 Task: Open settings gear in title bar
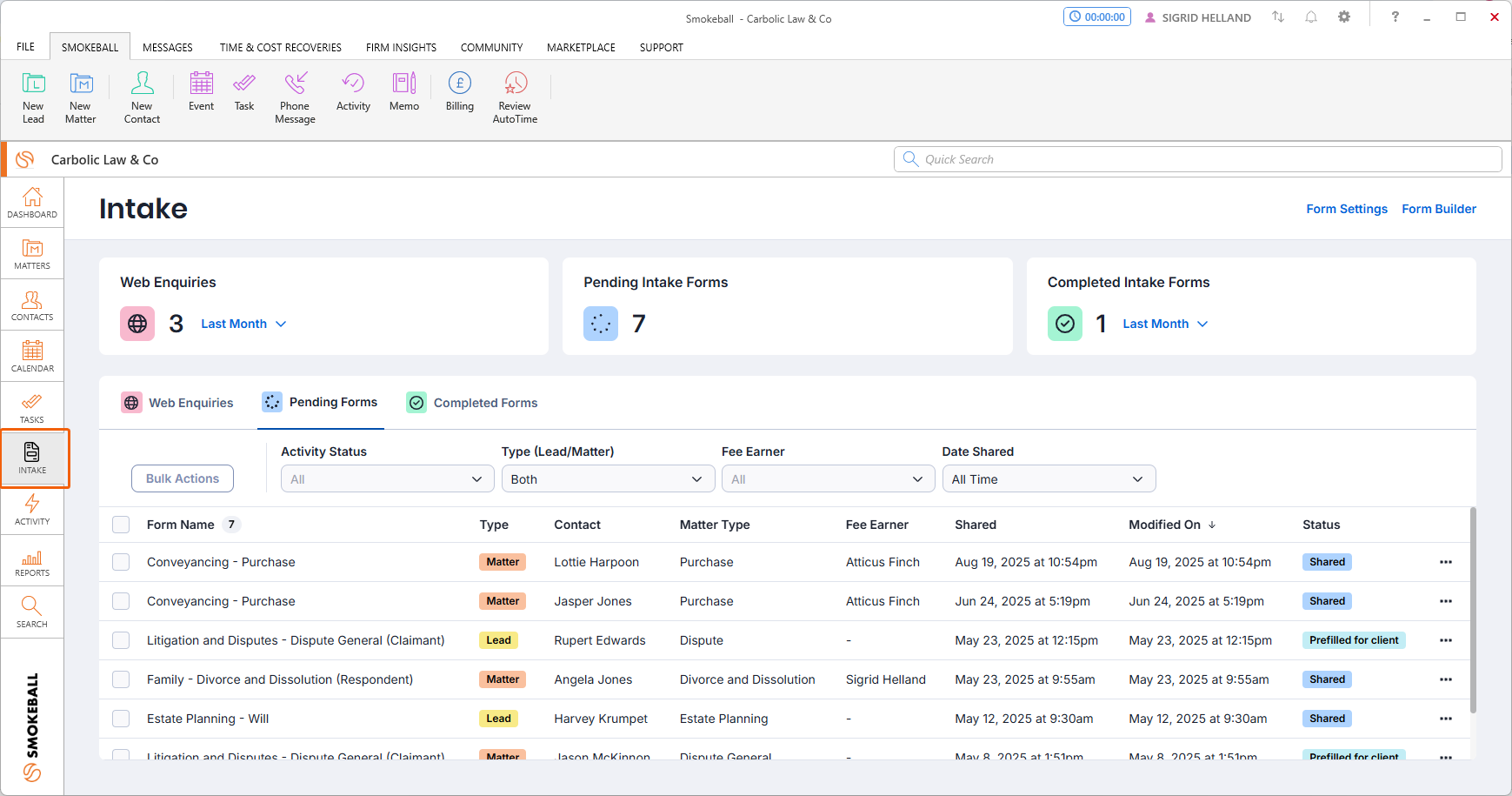(x=1344, y=17)
